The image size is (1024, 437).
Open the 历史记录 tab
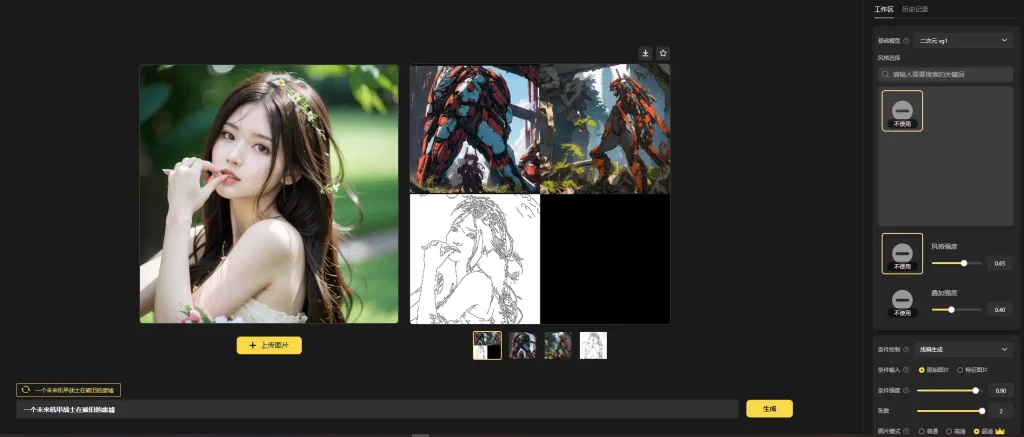coord(914,9)
